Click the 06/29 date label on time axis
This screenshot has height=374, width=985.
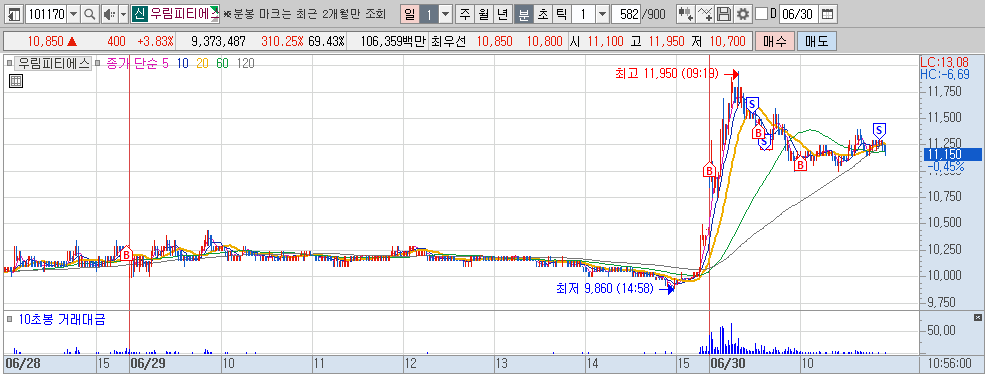pos(147,364)
